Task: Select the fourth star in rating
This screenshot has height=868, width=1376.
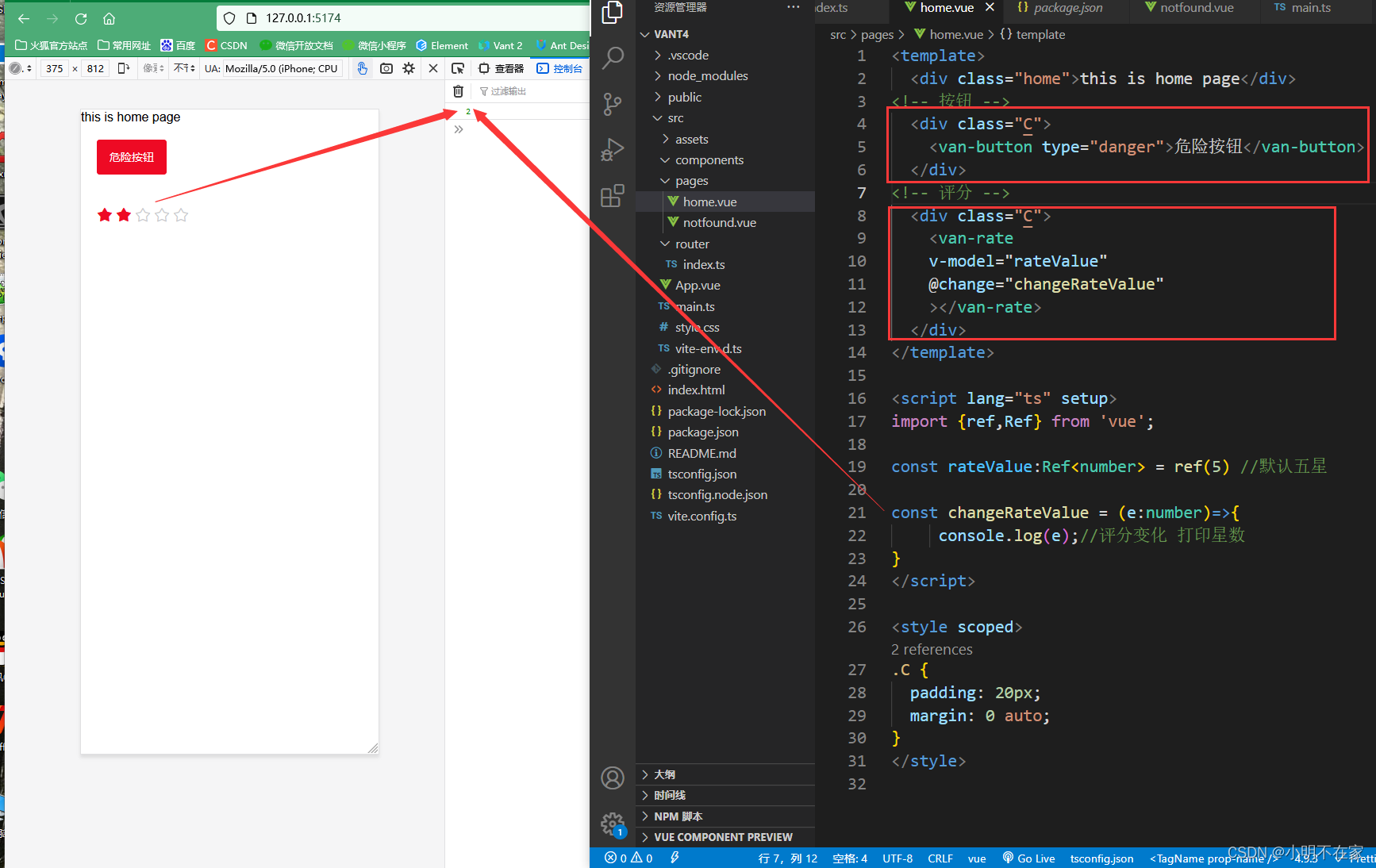Action: pyautogui.click(x=162, y=215)
